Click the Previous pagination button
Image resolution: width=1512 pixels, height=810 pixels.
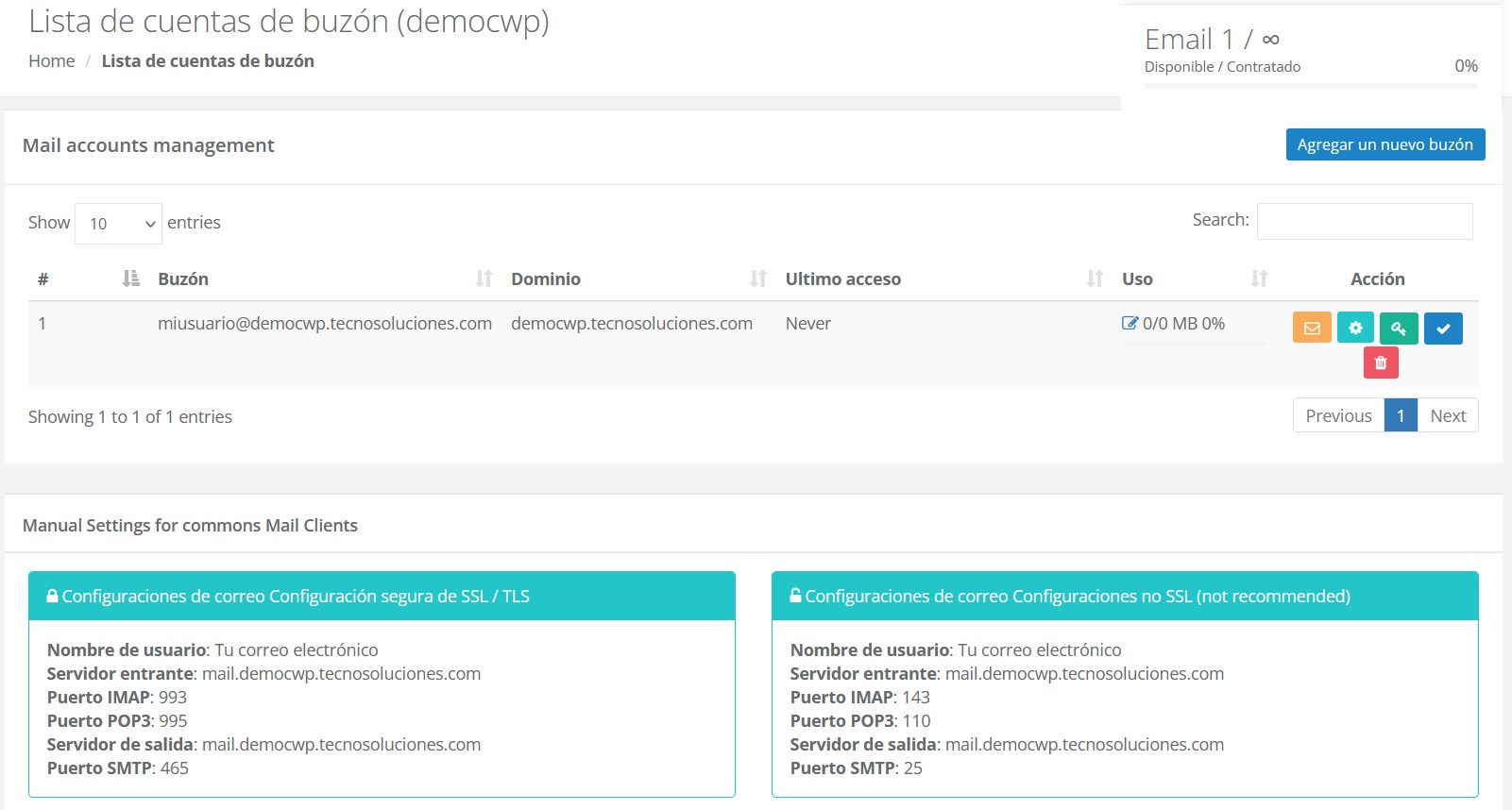click(x=1338, y=415)
